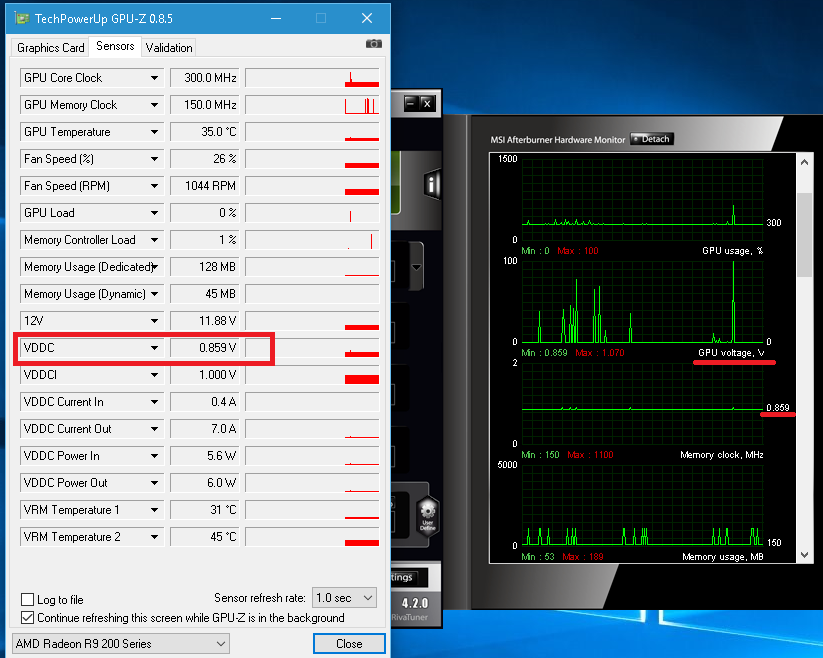Click the hardware monitor scroll-up arrow

coord(804,162)
